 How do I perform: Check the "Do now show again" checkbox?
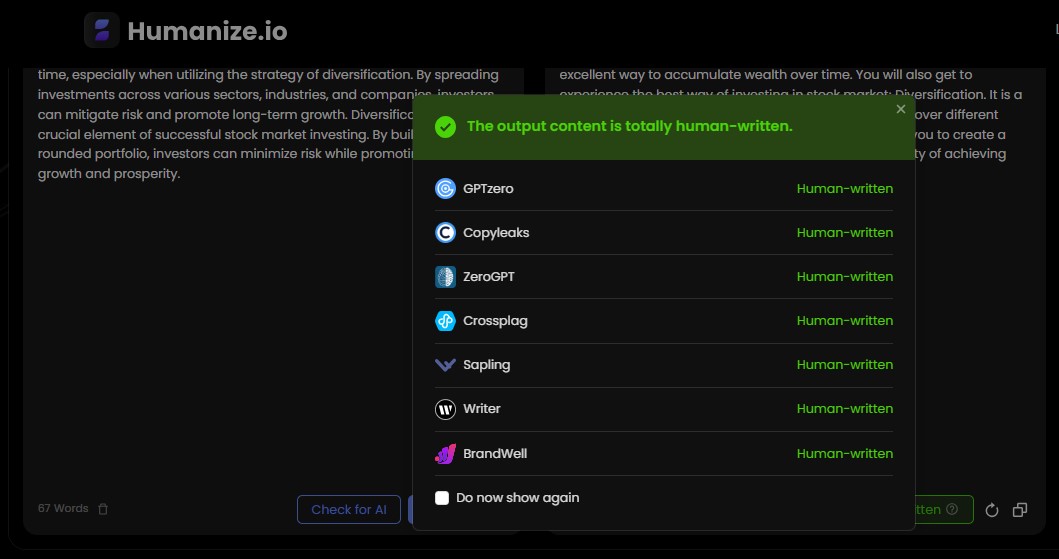442,498
